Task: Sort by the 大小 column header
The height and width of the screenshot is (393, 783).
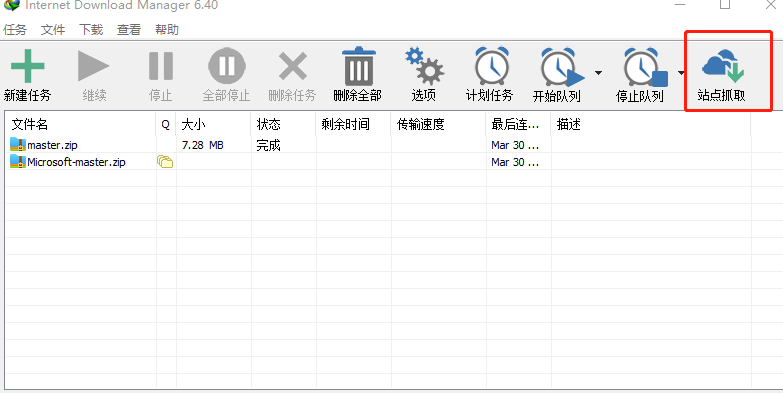Action: point(213,124)
